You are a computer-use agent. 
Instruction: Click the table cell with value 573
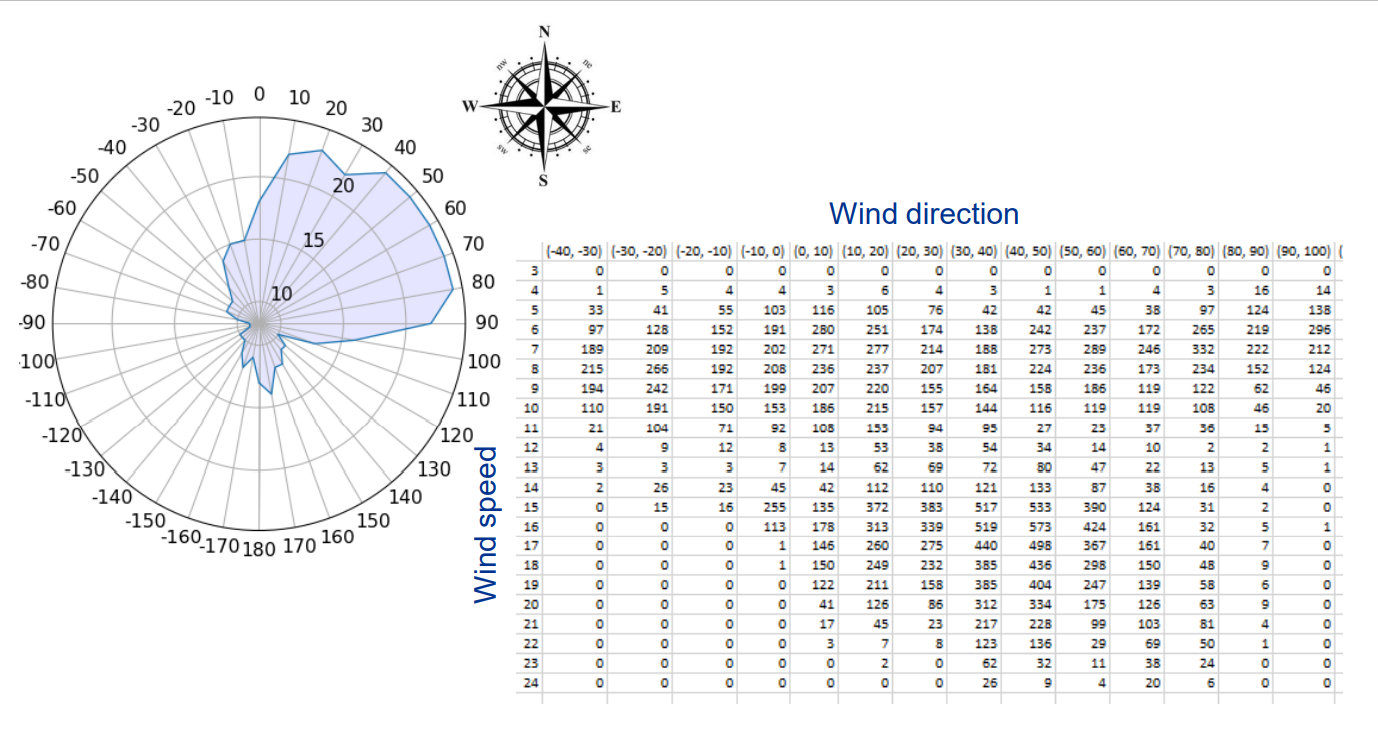pyautogui.click(x=1041, y=526)
